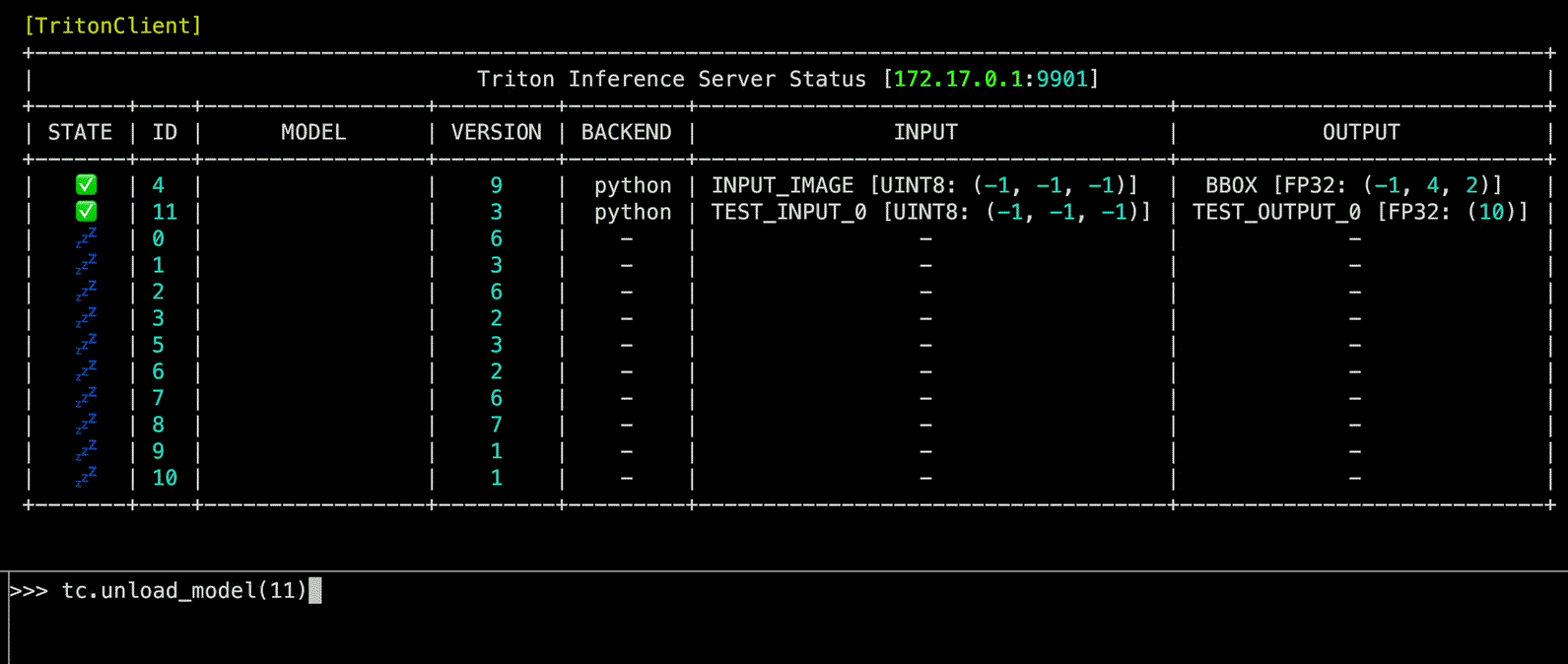The image size is (1568, 664).
Task: Click the green checkmark for model ID 11
Action: [x=87, y=211]
